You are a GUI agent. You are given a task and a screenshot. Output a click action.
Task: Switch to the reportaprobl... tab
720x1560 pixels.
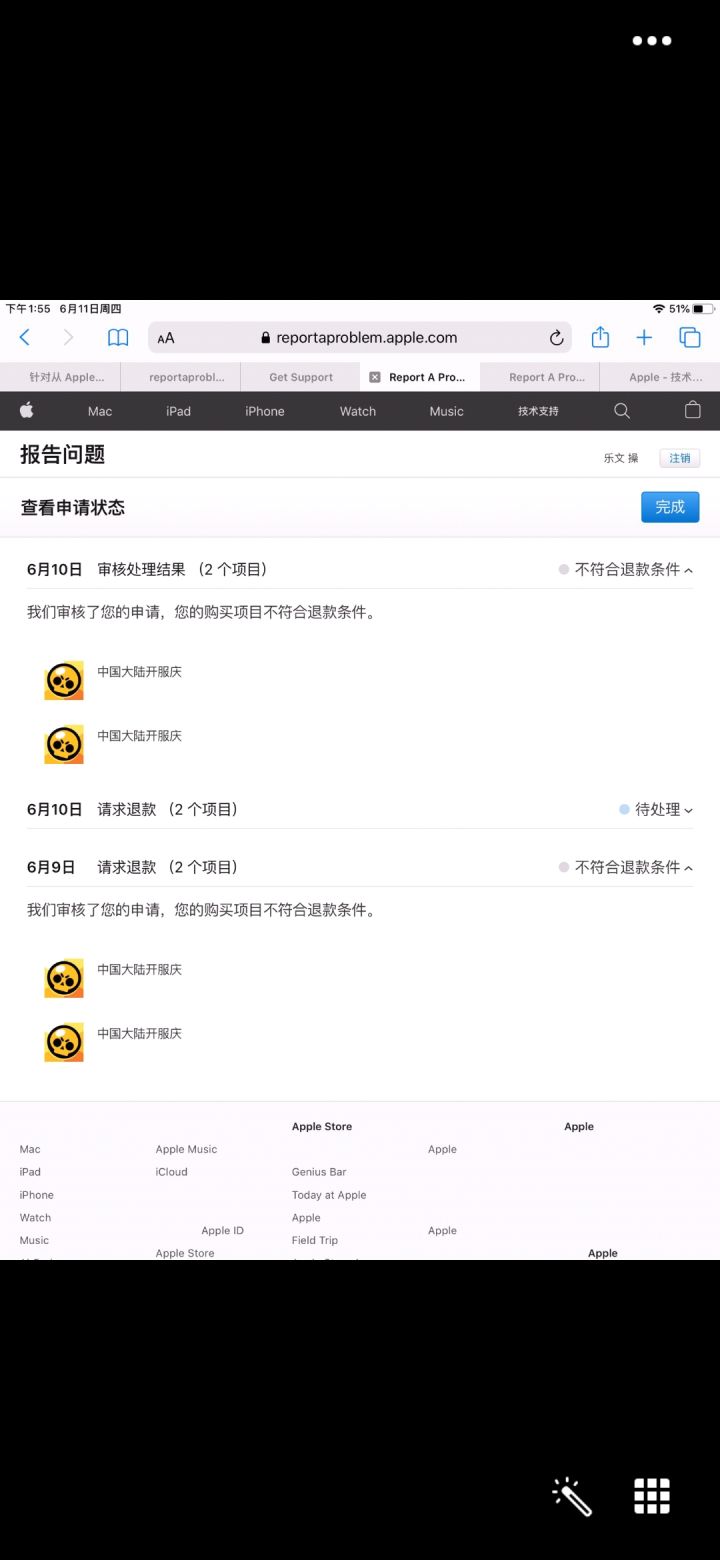(x=180, y=377)
